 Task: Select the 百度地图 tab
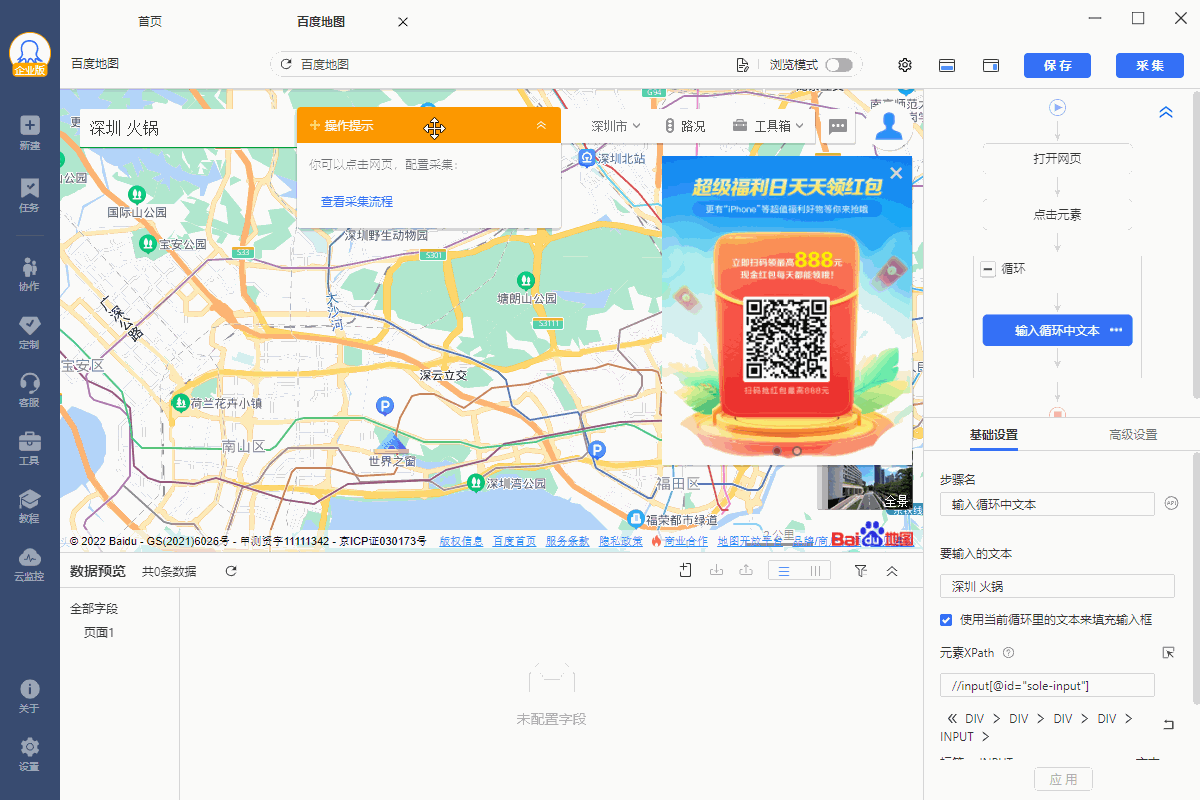322,21
